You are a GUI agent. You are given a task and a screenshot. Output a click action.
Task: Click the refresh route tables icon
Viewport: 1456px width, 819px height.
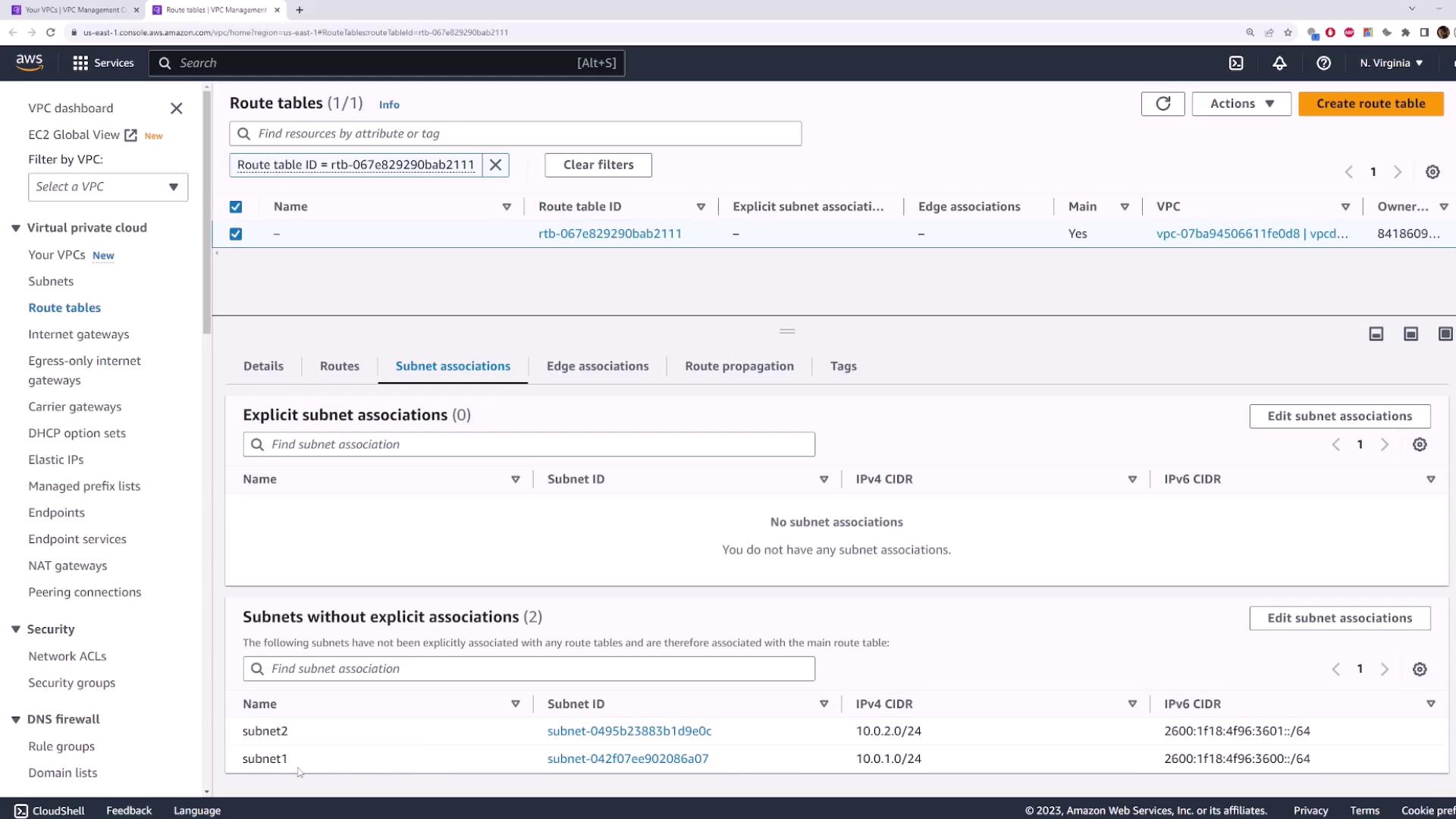click(1163, 104)
